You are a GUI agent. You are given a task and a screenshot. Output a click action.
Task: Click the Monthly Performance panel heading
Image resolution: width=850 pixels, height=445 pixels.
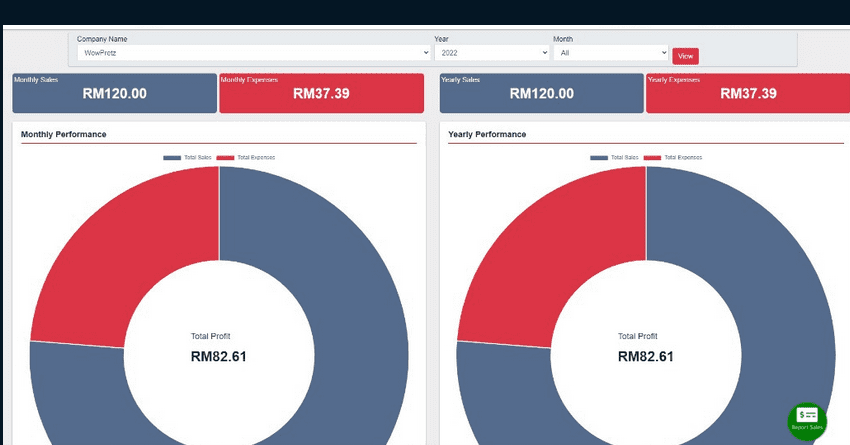(x=63, y=134)
